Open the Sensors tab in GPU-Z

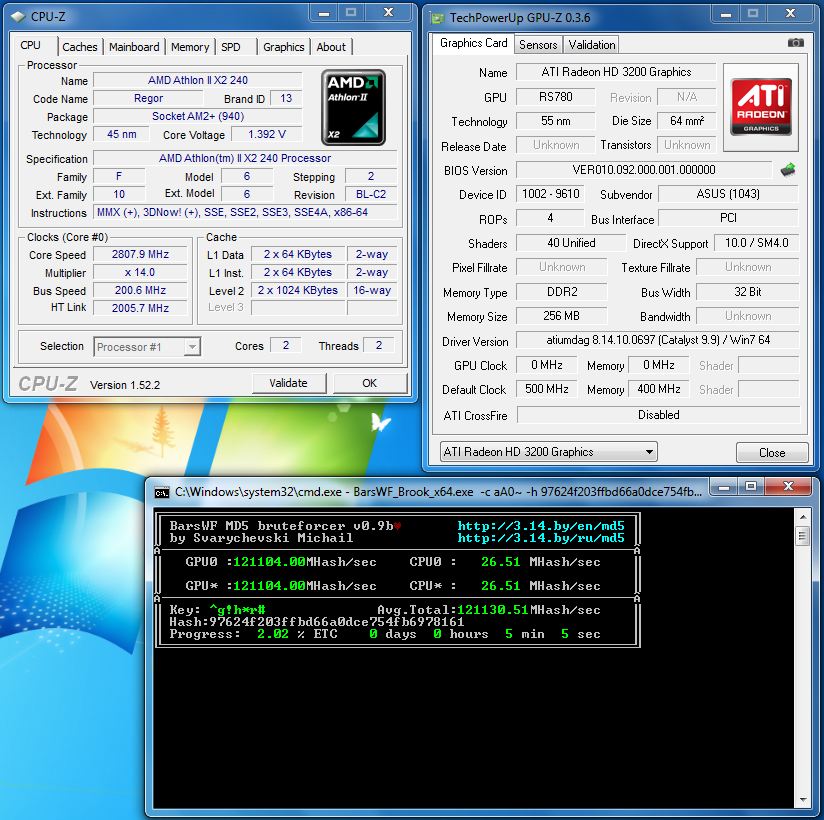tap(538, 45)
